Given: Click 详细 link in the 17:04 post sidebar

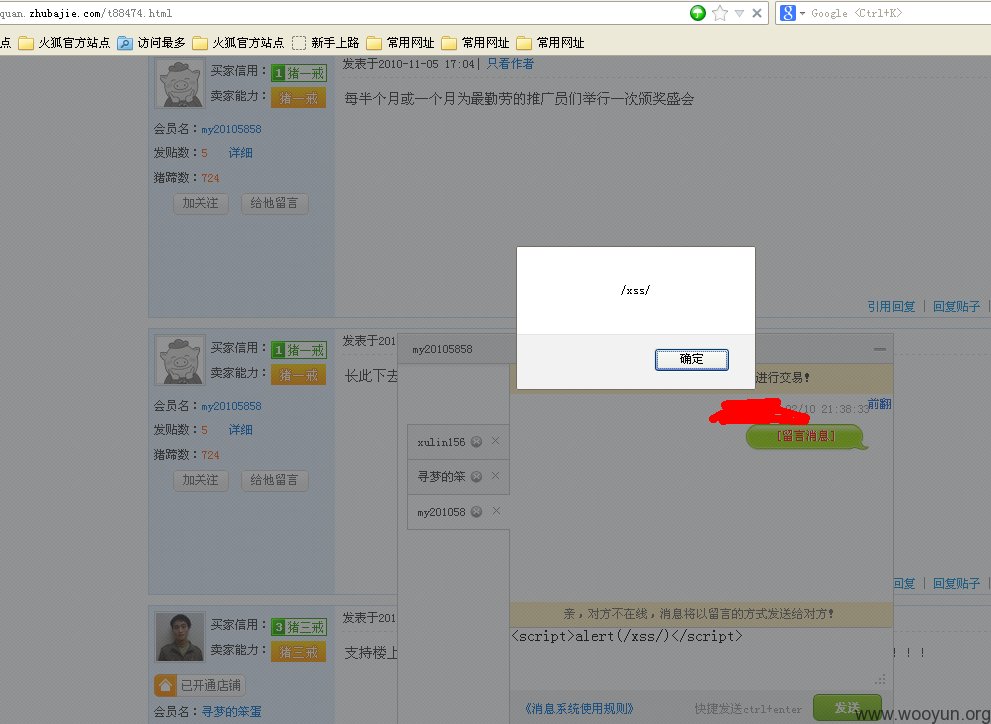Looking at the screenshot, I should (241, 153).
